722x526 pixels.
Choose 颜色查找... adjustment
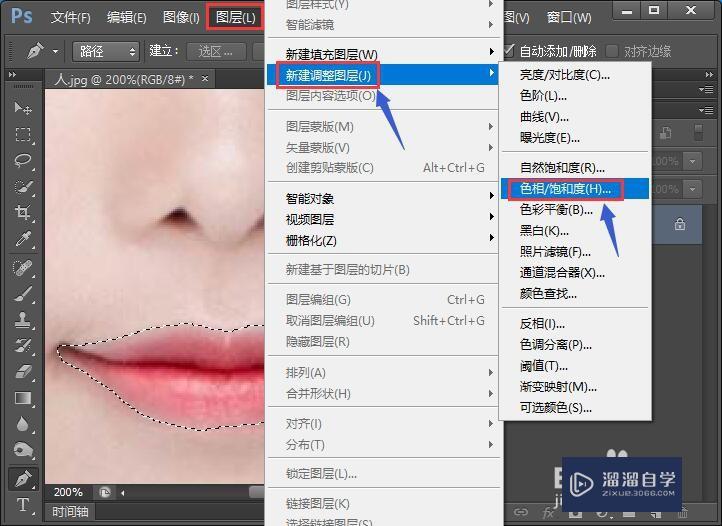575,293
